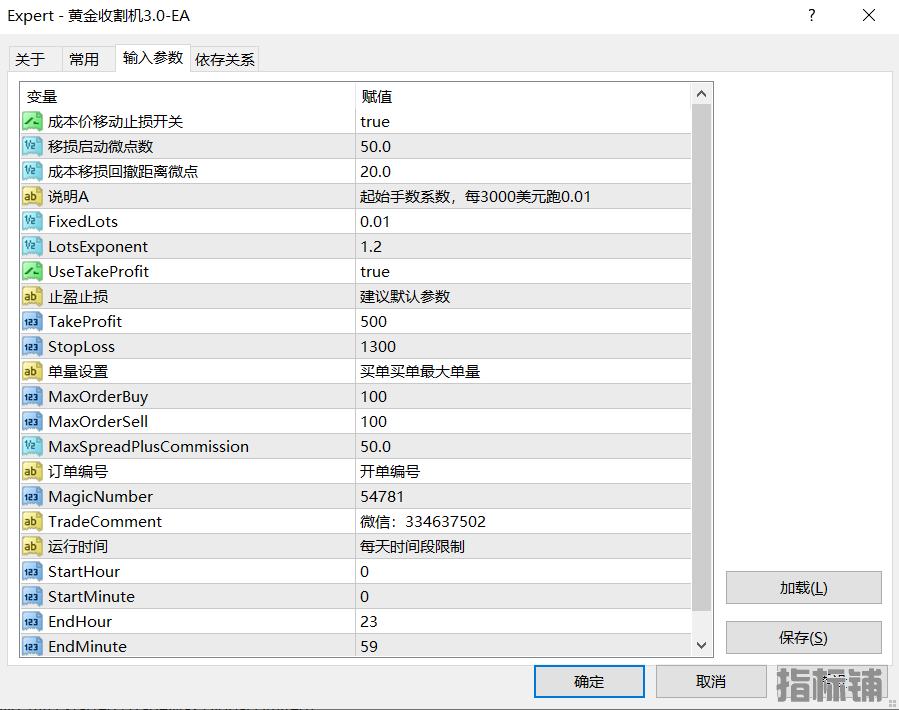This screenshot has width=899, height=710.
Task: Click the integer icon beside EndMinute
Action: [32, 646]
